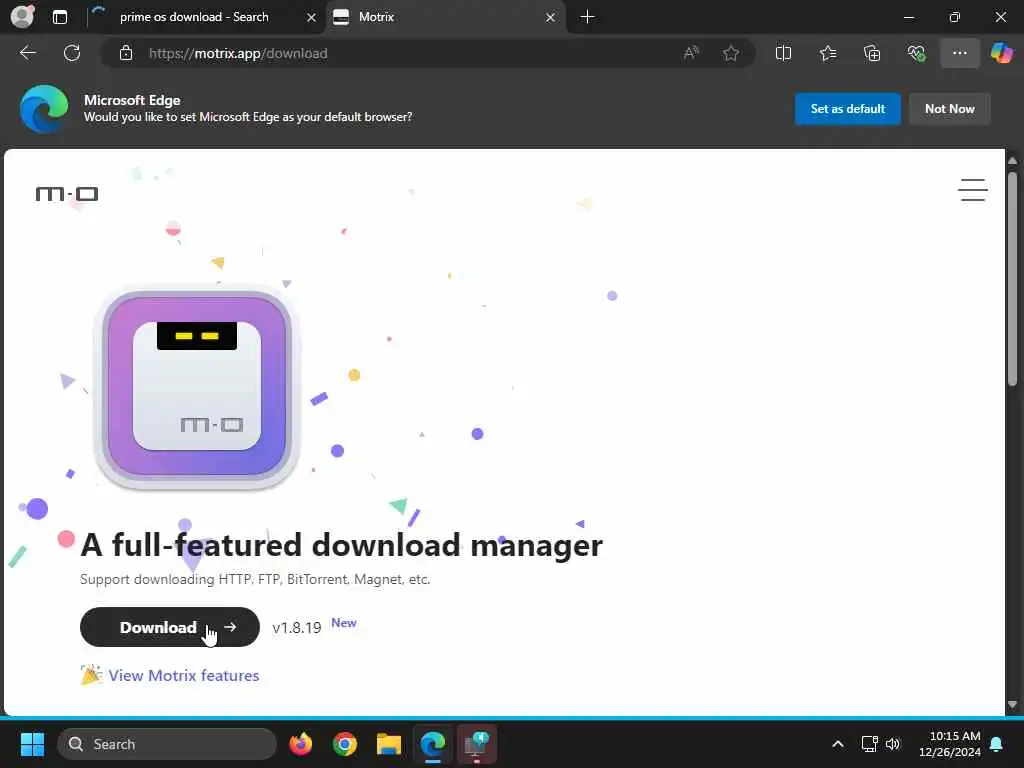The width and height of the screenshot is (1024, 768).
Task: Go back to the previous page
Action: coord(28,53)
